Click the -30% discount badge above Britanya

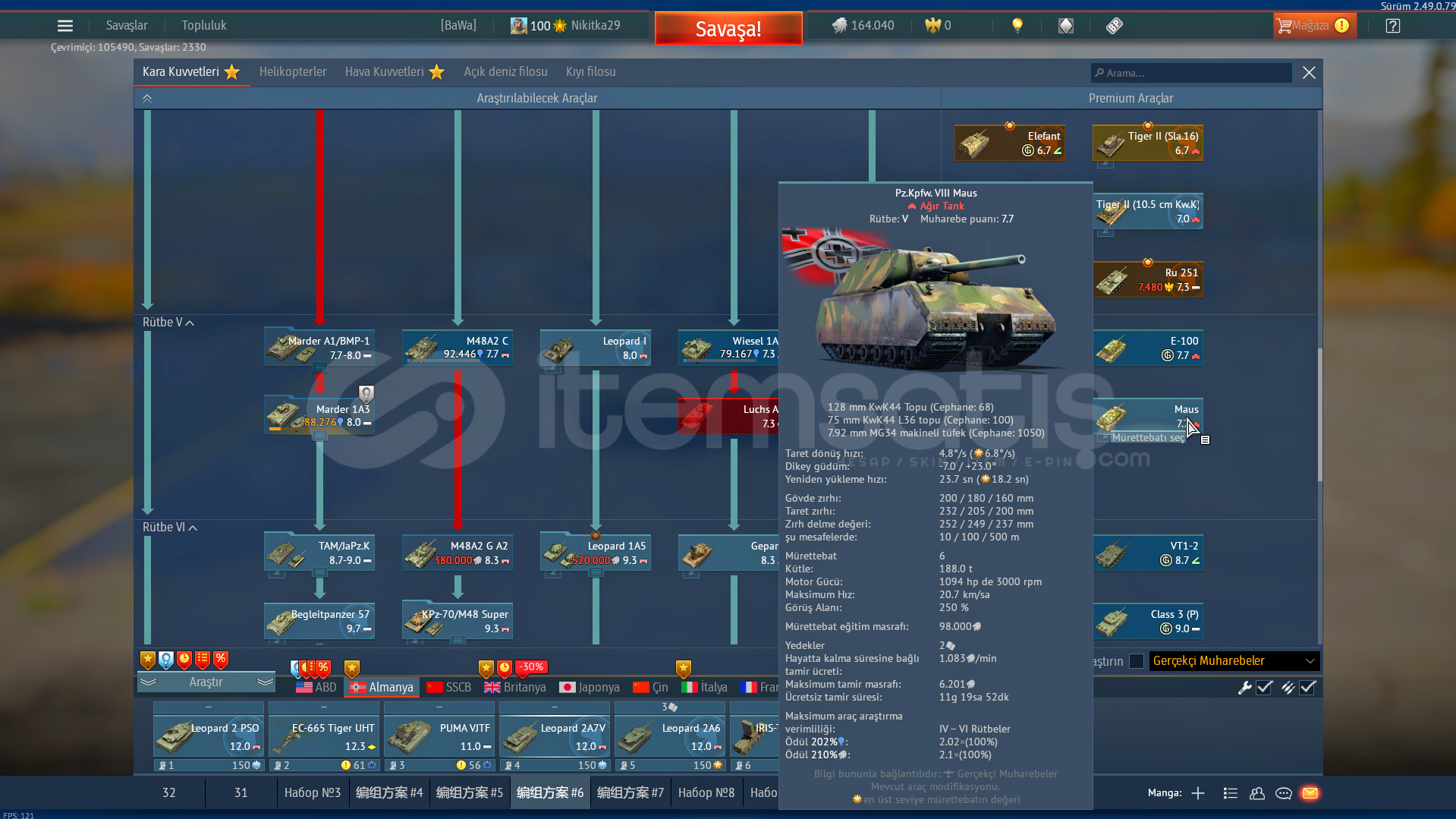pyautogui.click(x=532, y=667)
